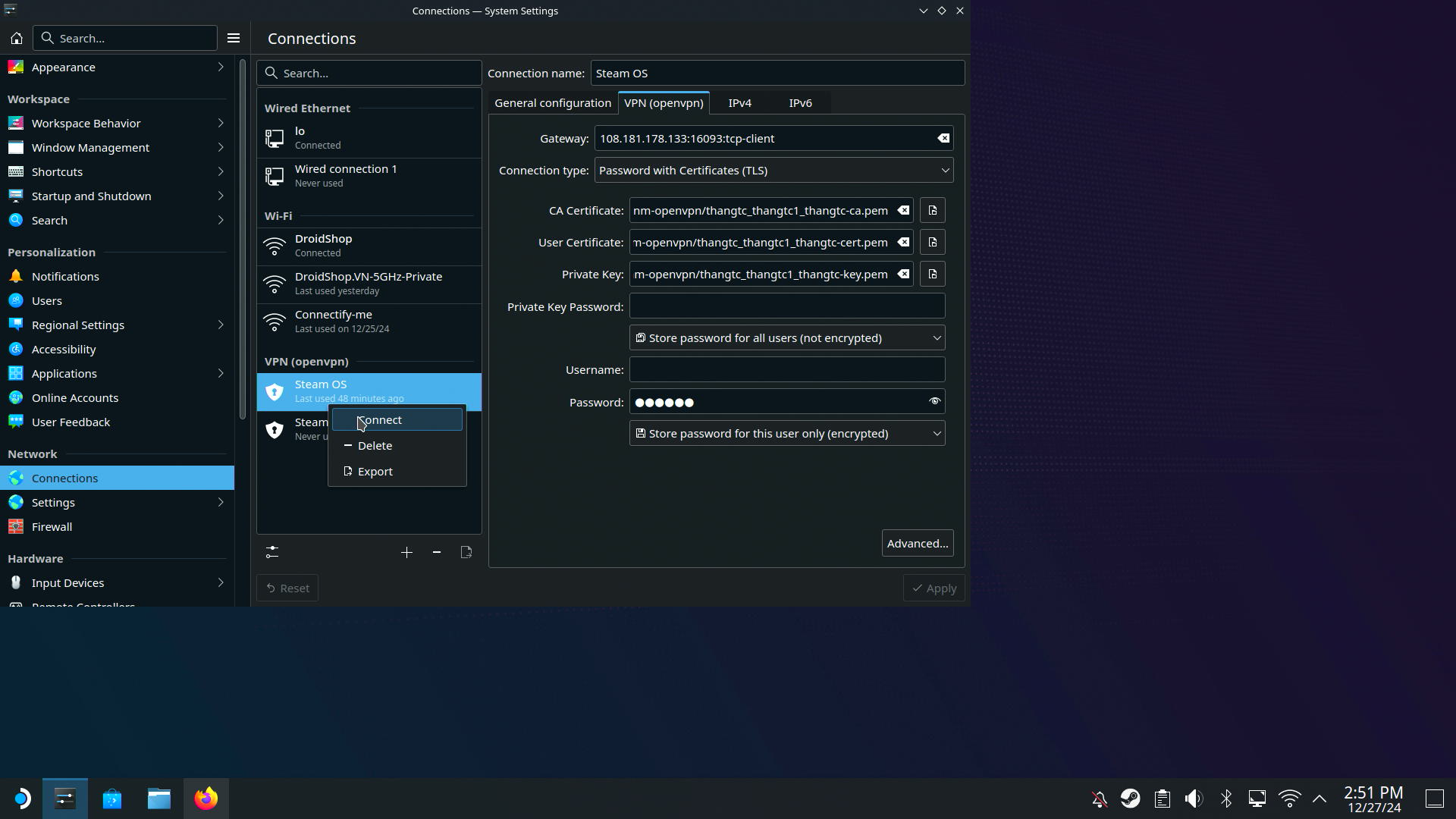Viewport: 1456px width, 819px height.
Task: Switch to IPv4 tab
Action: click(x=740, y=103)
